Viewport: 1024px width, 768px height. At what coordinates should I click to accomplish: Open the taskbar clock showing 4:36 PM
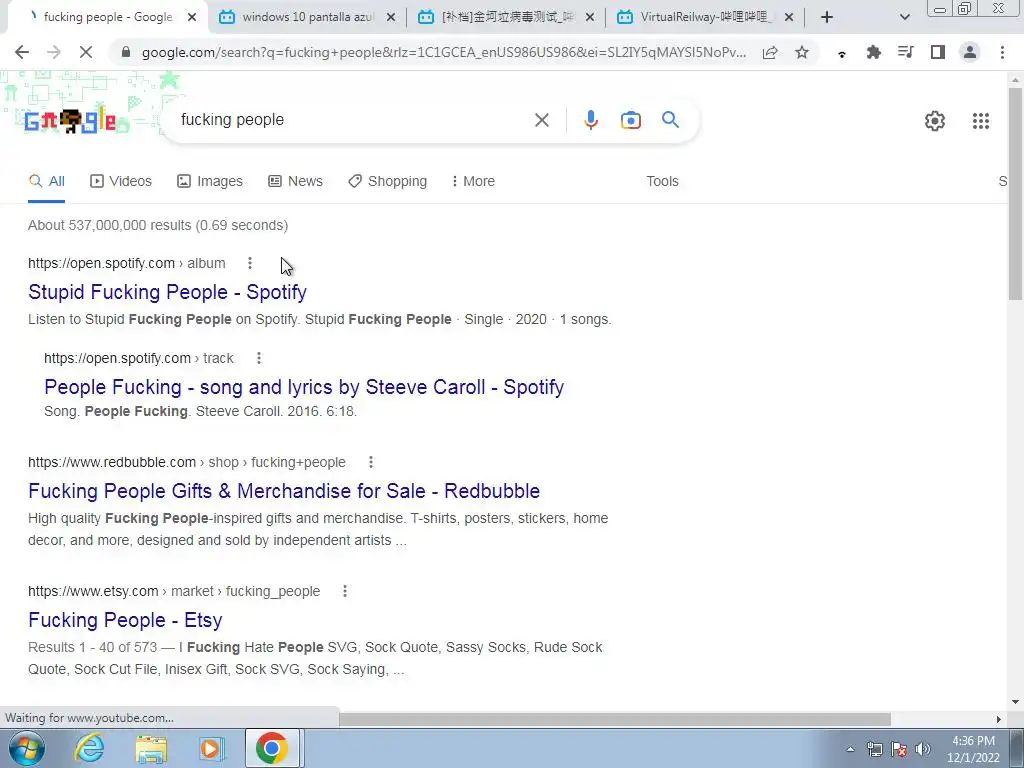973,749
